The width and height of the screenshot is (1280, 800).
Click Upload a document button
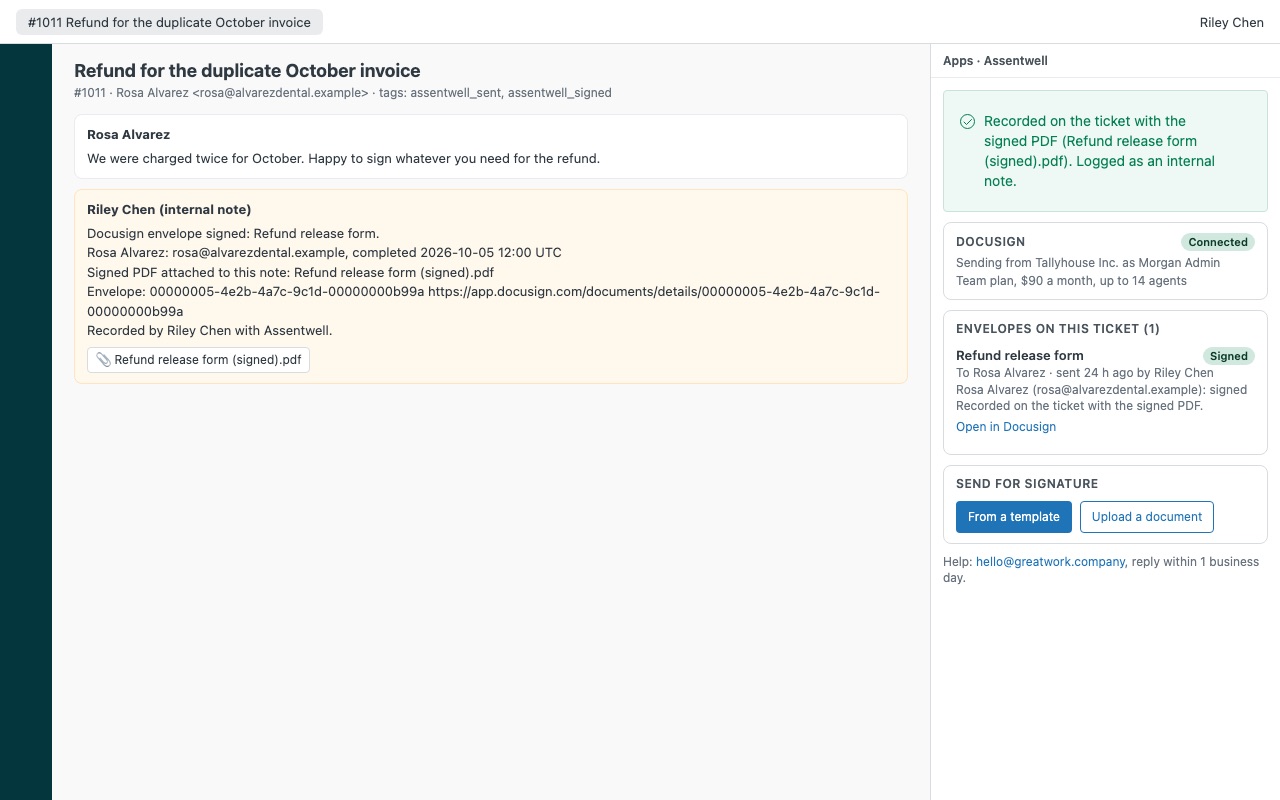pyautogui.click(x=1146, y=517)
